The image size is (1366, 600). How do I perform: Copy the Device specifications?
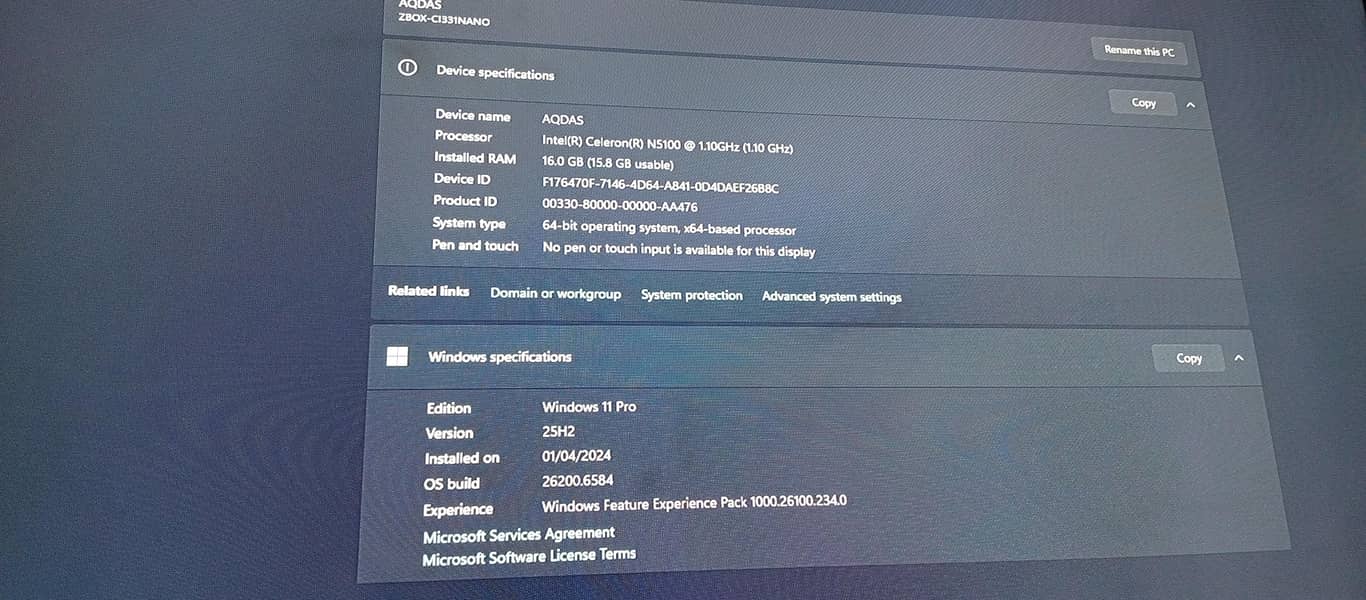1143,103
